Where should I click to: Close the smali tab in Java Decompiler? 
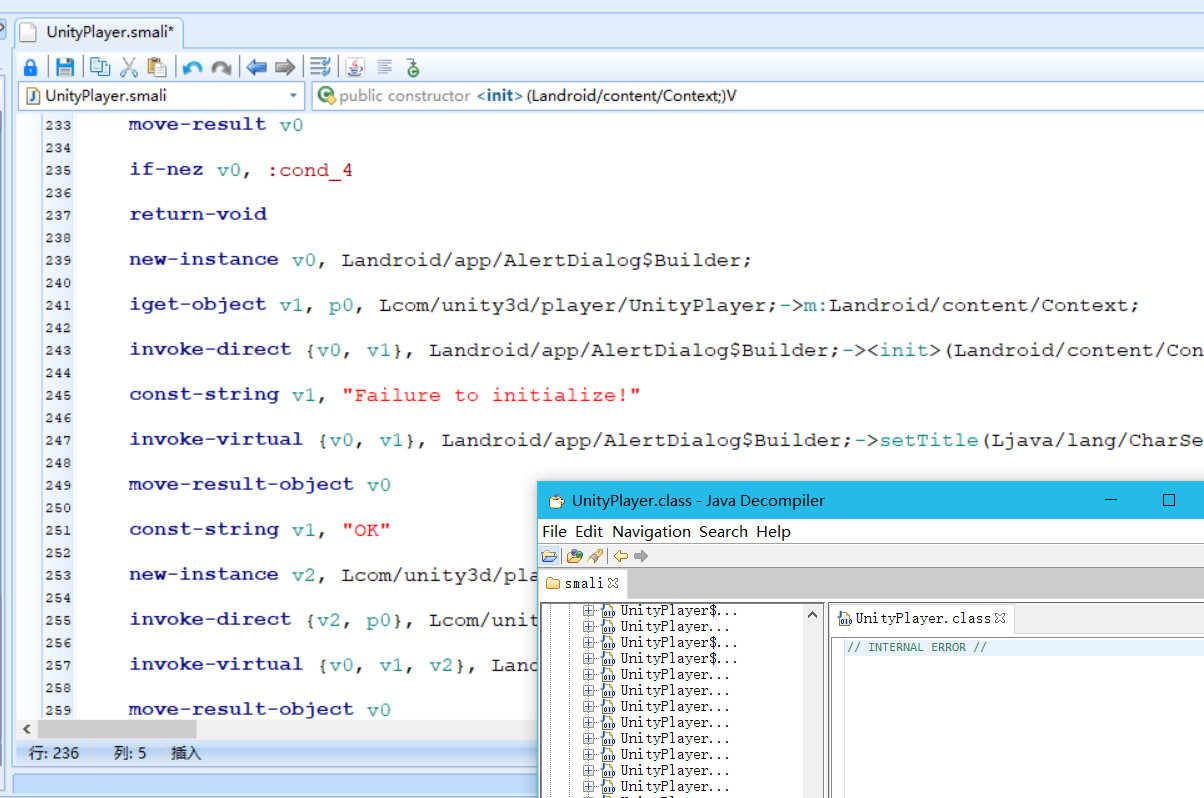[x=613, y=583]
